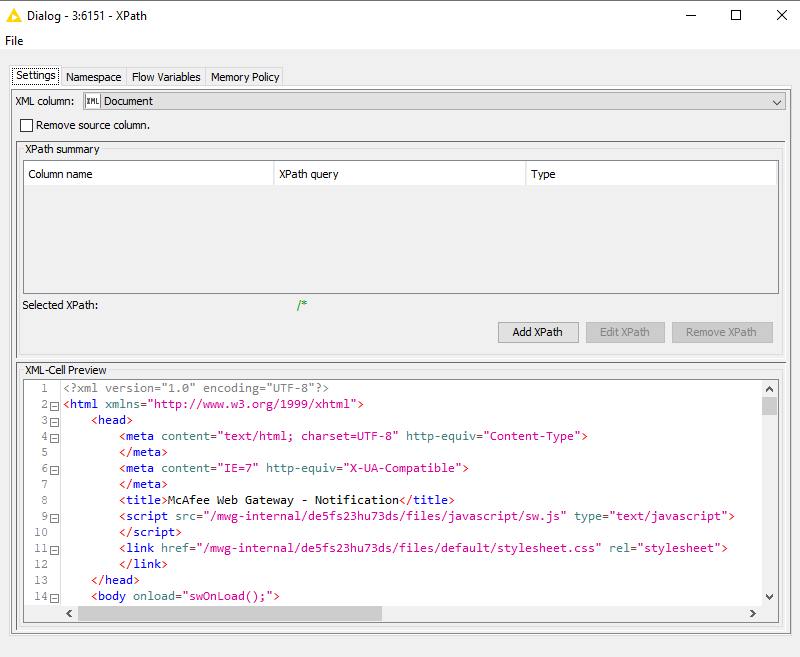
Task: Click the title text 'McAfee Web Gateway - Notification'
Action: [283, 500]
